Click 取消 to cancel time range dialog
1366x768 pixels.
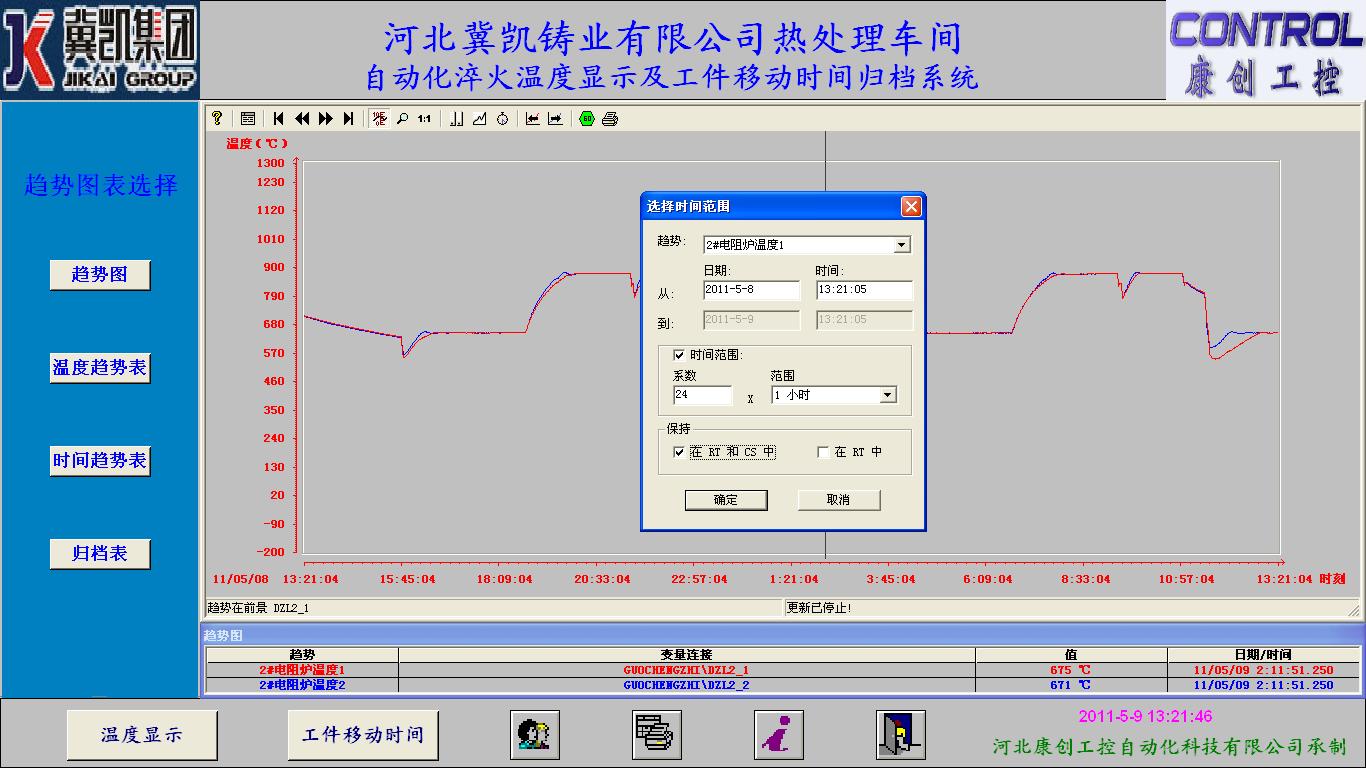click(838, 500)
